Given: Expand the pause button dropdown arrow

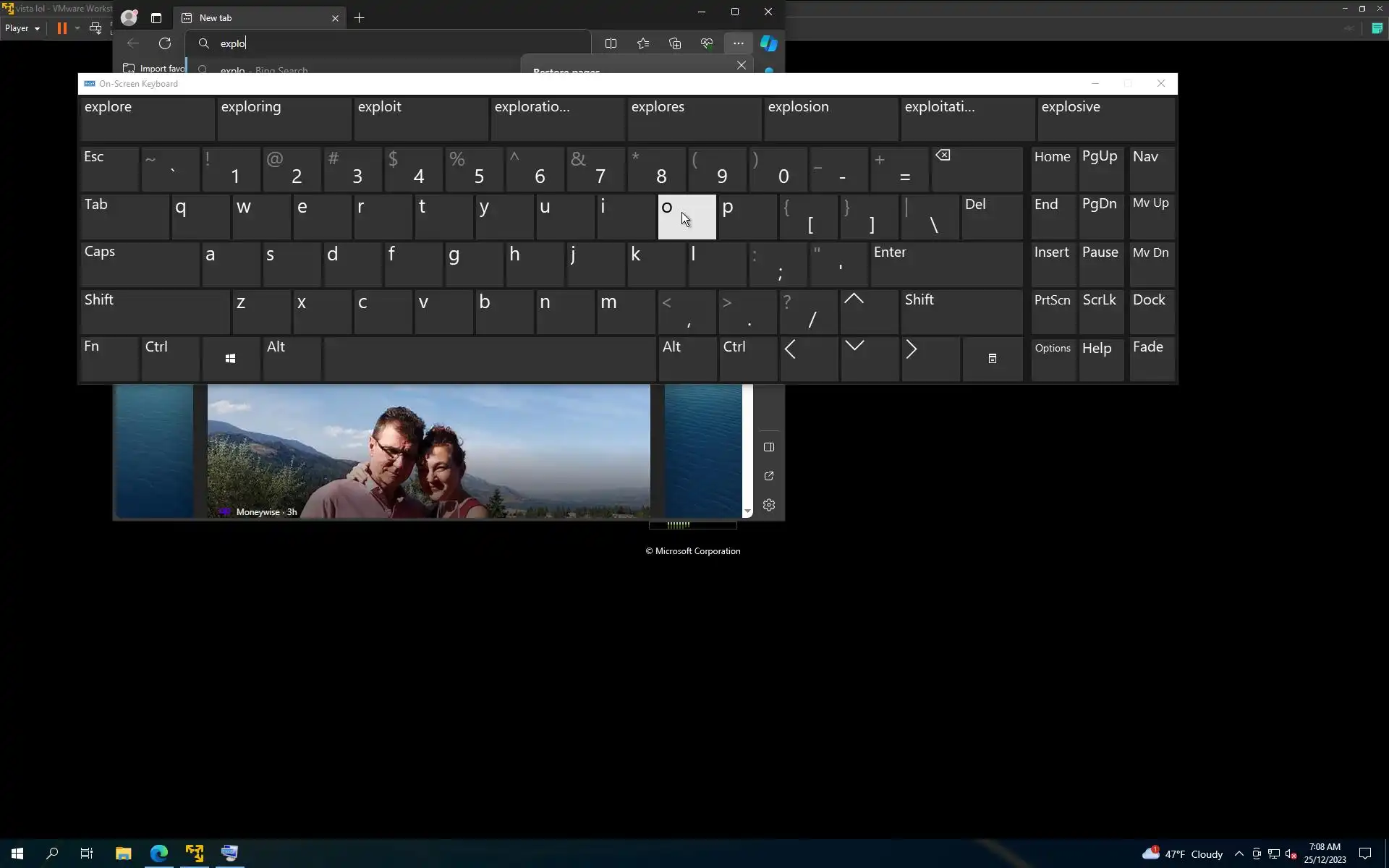Looking at the screenshot, I should [x=77, y=28].
